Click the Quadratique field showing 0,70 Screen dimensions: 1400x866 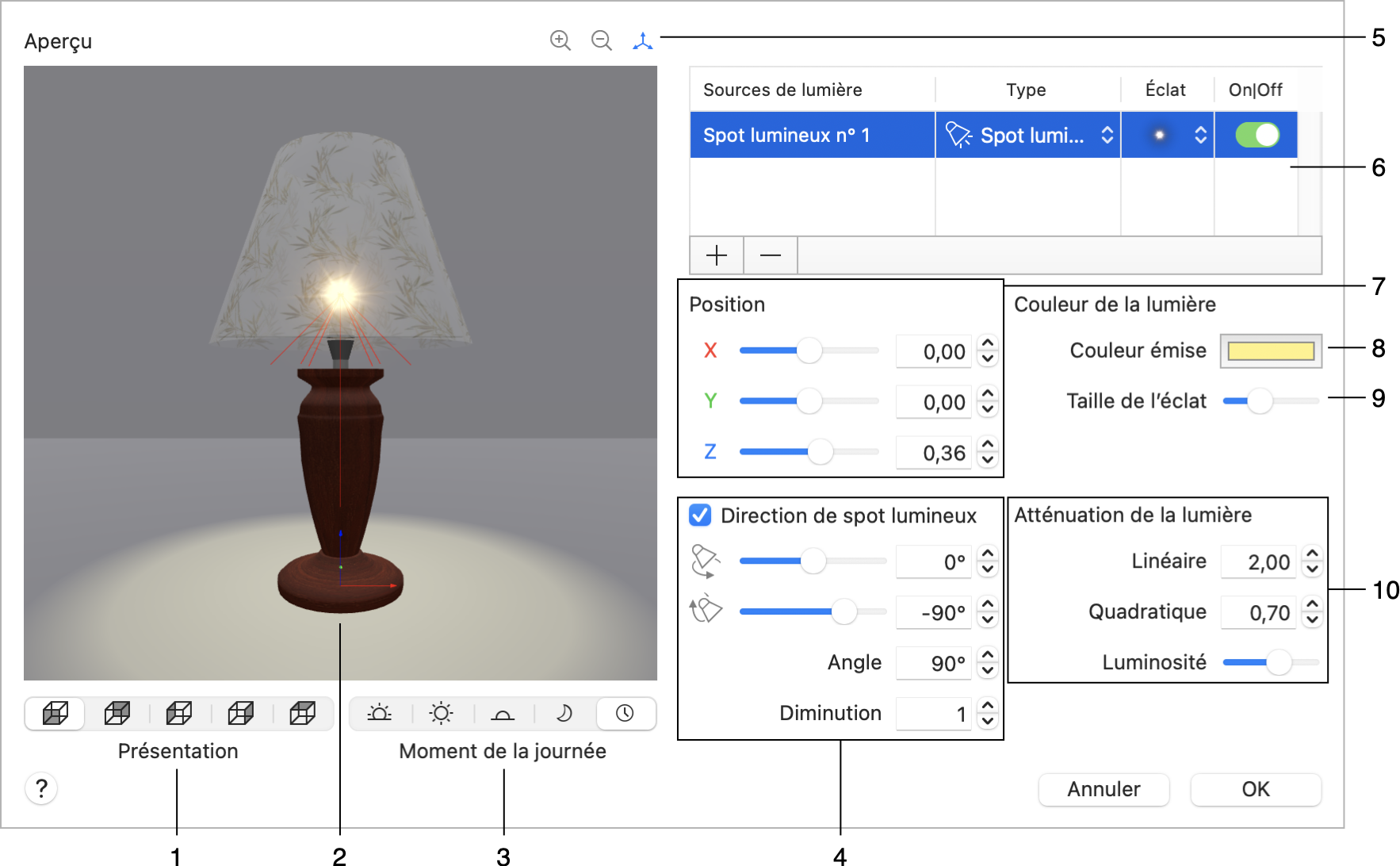(x=1259, y=612)
